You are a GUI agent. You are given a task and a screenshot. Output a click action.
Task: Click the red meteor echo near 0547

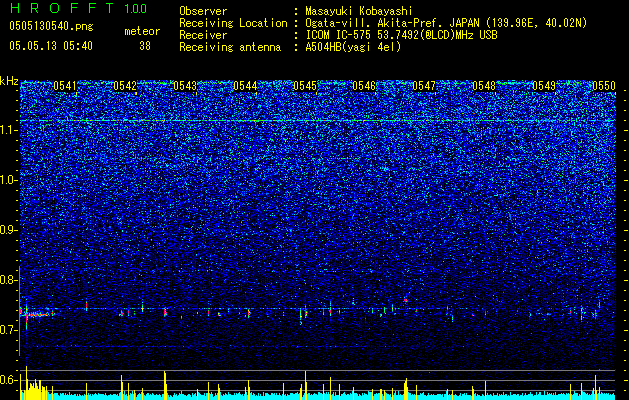tap(406, 300)
